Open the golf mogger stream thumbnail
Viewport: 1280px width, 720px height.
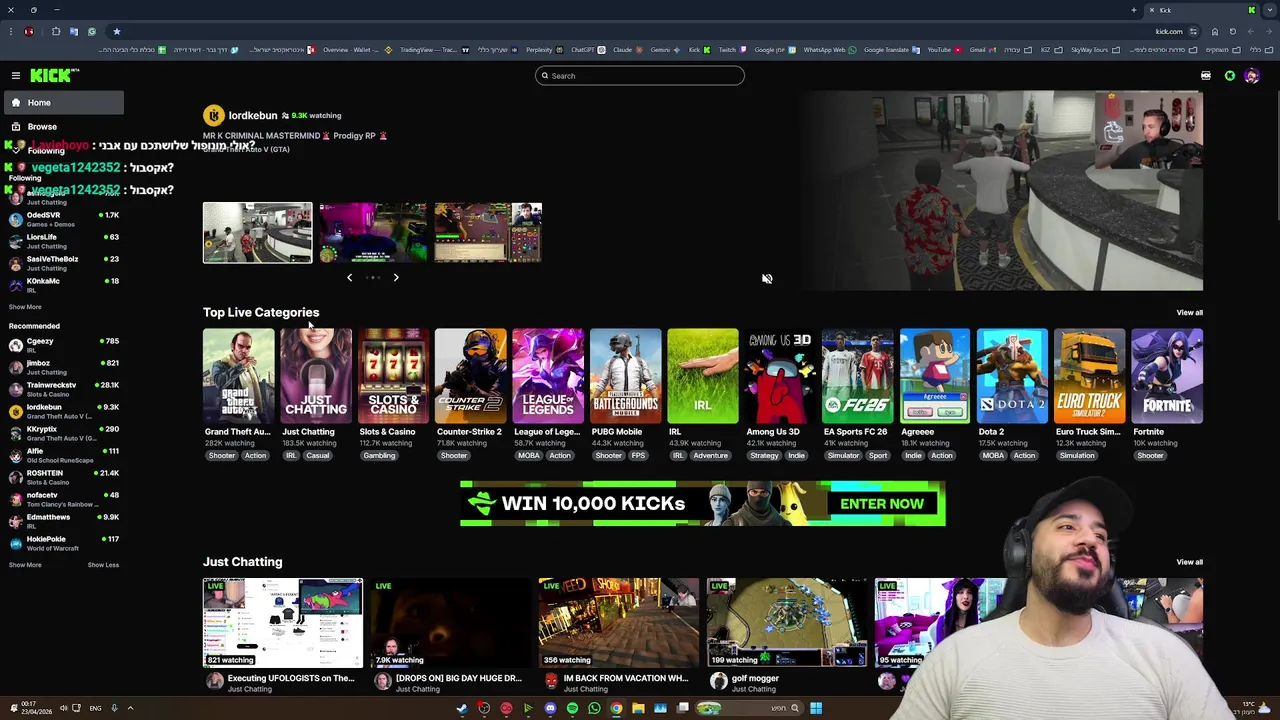pos(787,622)
